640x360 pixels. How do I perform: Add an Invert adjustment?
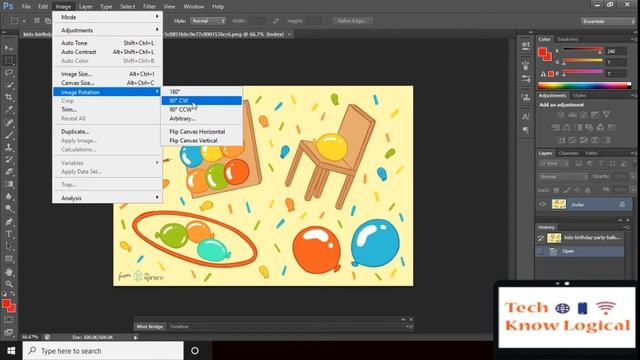coord(561,140)
